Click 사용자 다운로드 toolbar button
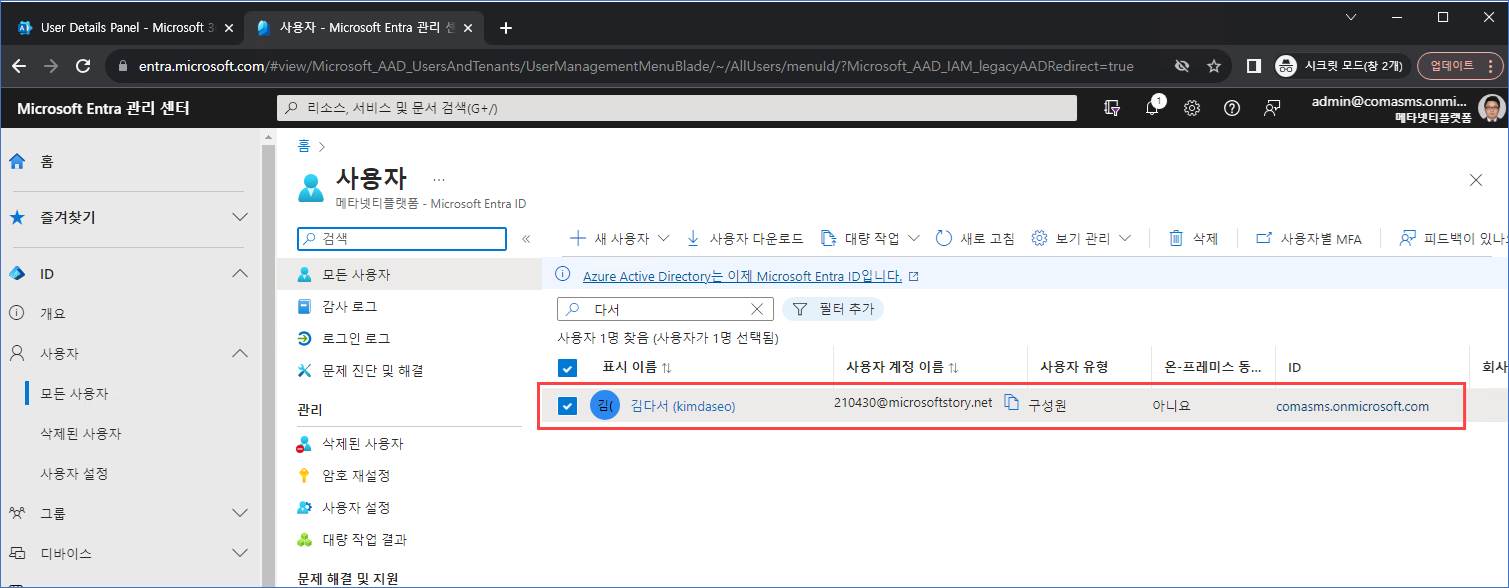 coord(745,239)
